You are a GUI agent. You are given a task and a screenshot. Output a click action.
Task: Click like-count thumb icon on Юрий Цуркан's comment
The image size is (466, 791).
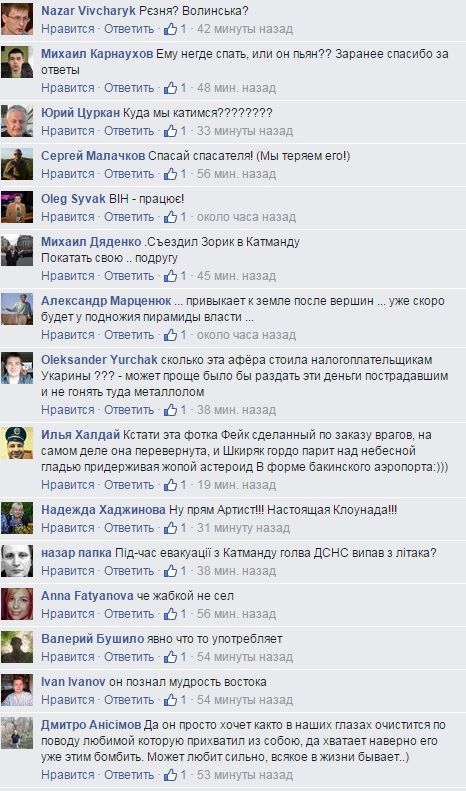click(x=170, y=131)
